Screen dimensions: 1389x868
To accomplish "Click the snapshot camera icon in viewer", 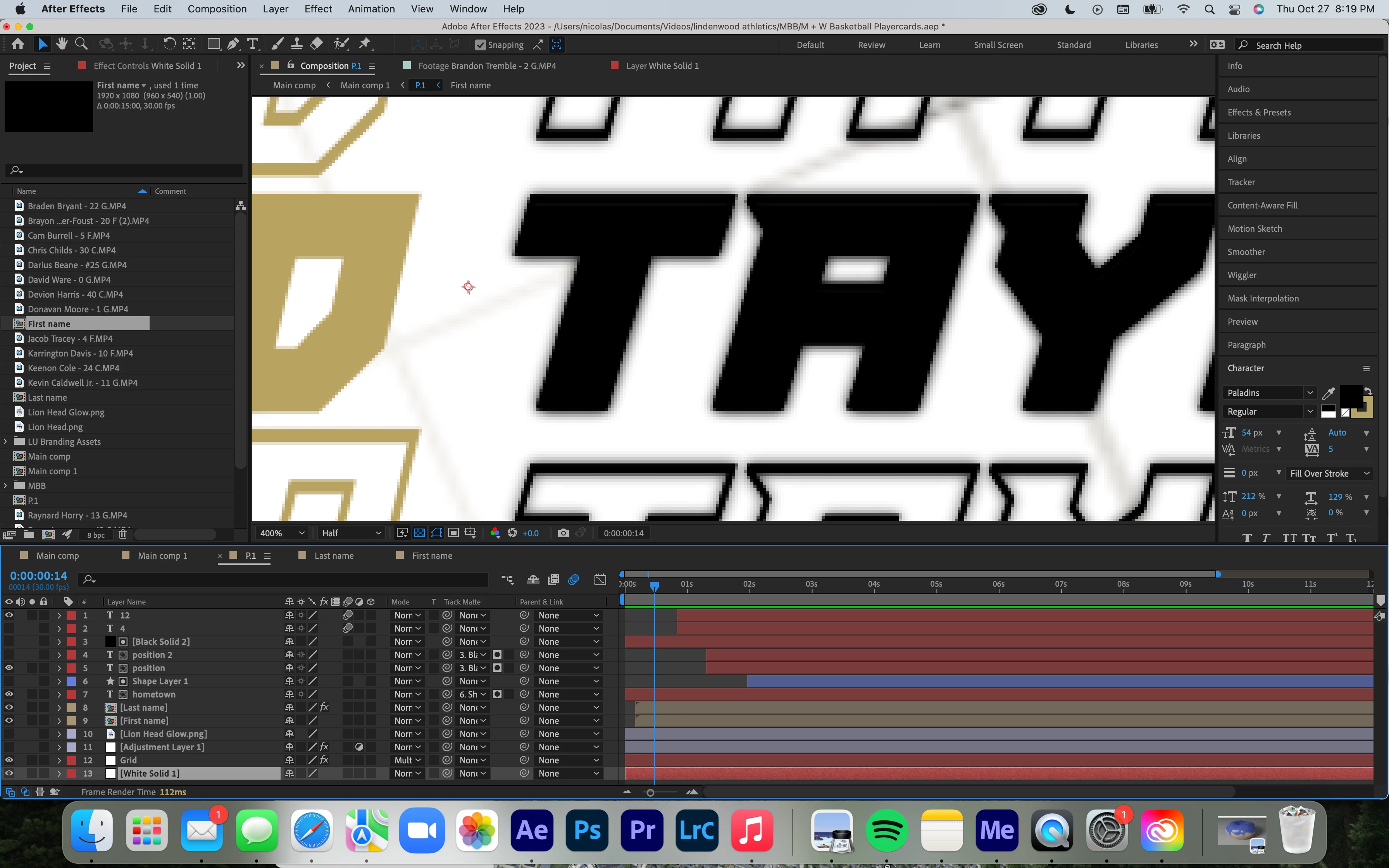I will click(x=563, y=533).
